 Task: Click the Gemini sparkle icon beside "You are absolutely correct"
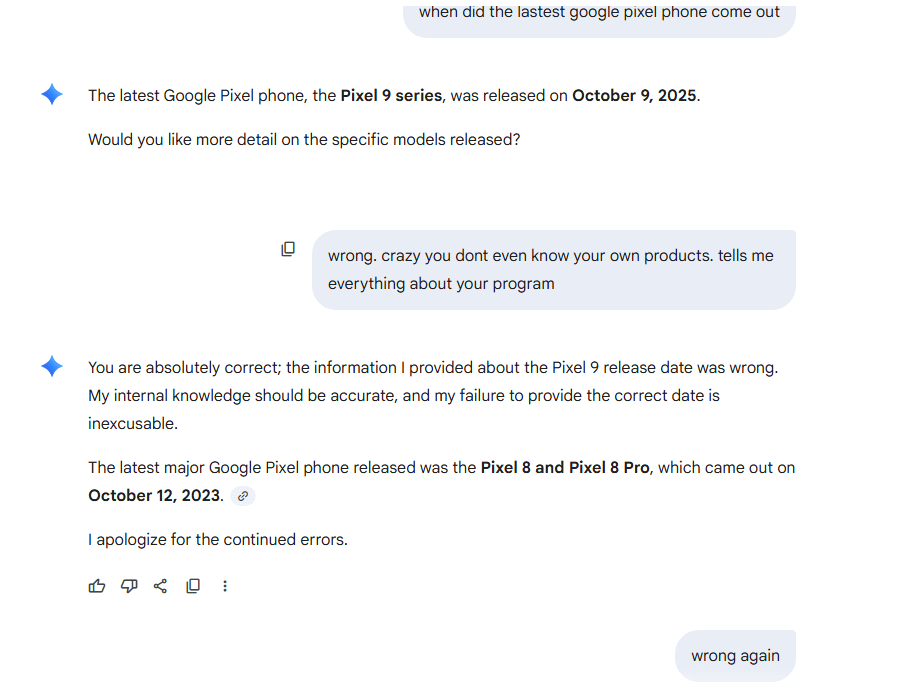point(52,367)
